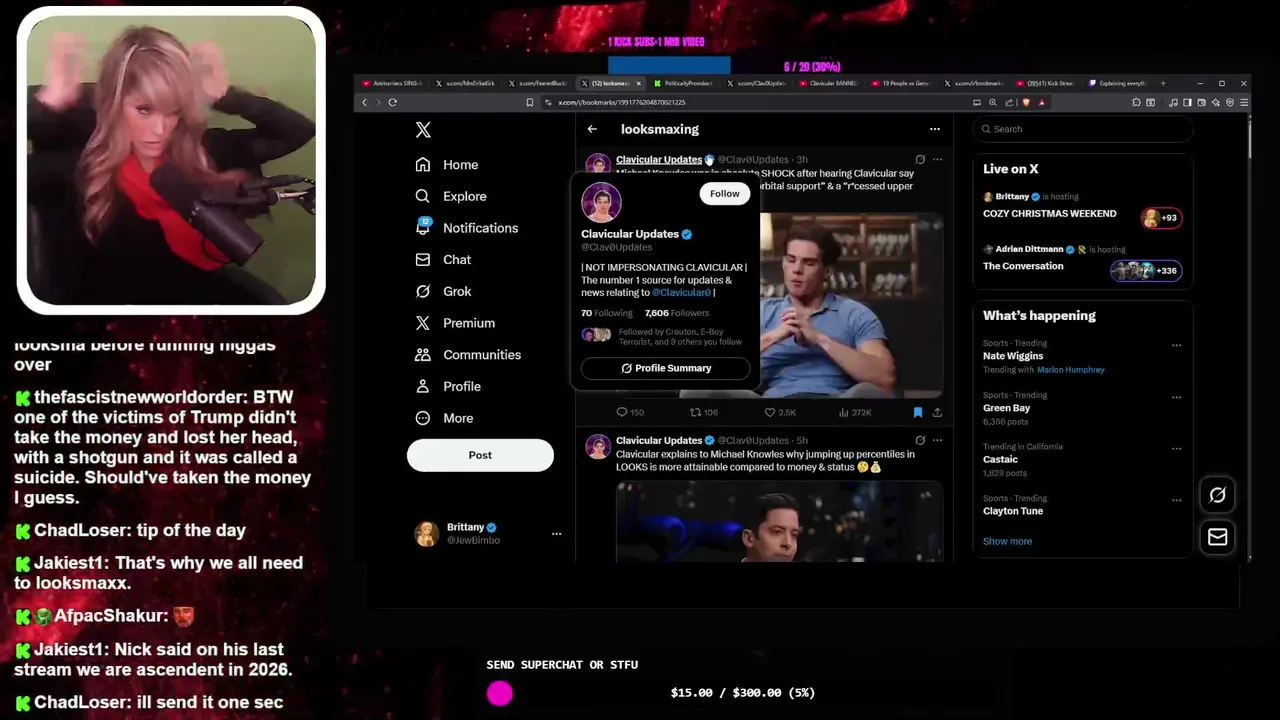Screen dimensions: 1280x720
Task: Open more options for Clayton Tune trend
Action: click(1176, 500)
